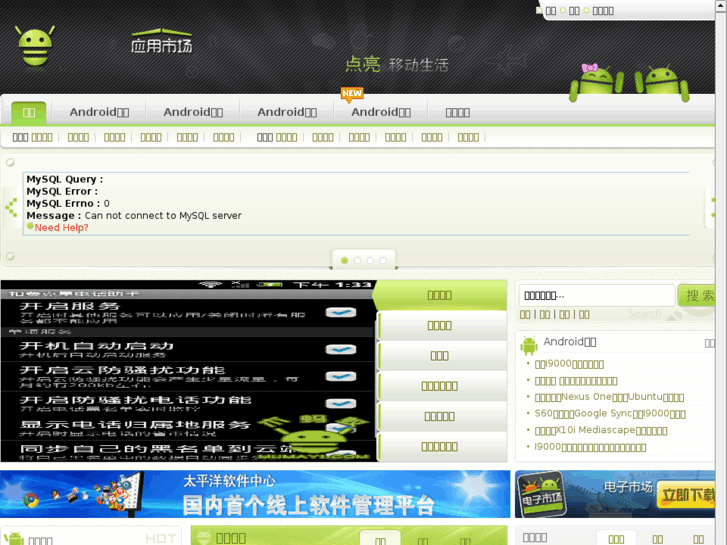
Task: Click the 应用市场 site title logo
Action: click(x=161, y=42)
